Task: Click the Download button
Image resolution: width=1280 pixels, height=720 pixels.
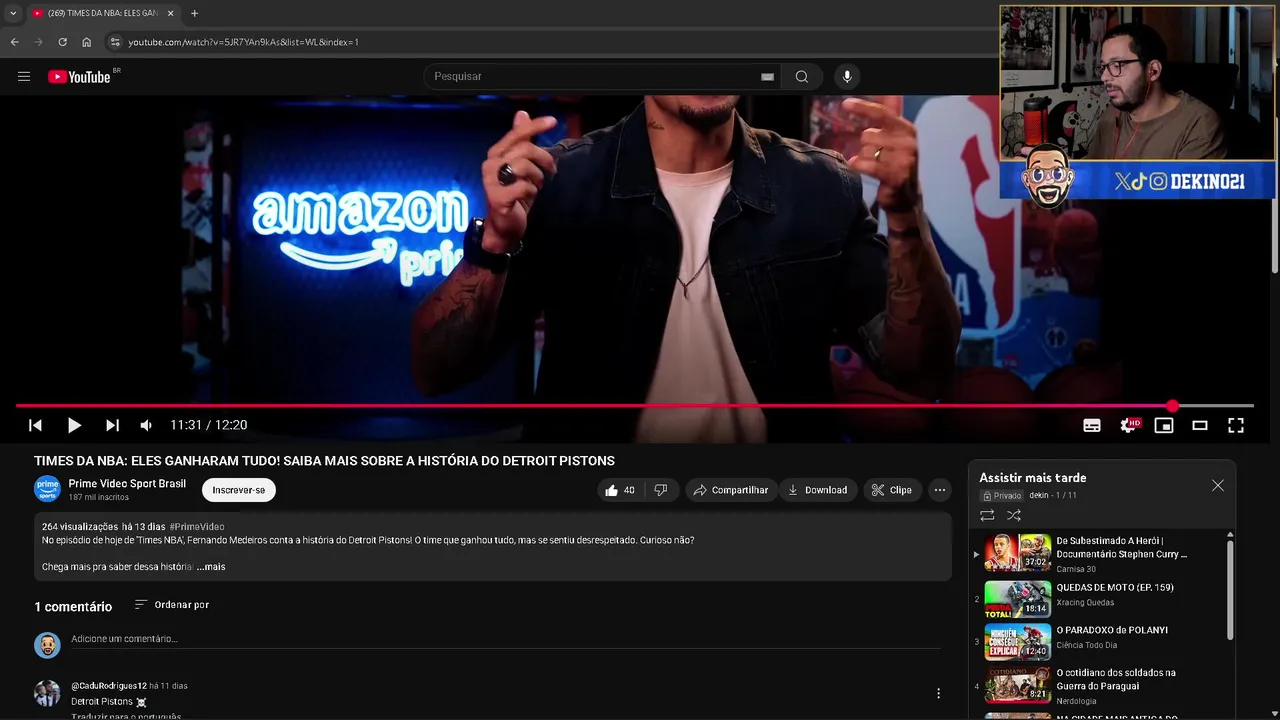Action: tap(817, 490)
